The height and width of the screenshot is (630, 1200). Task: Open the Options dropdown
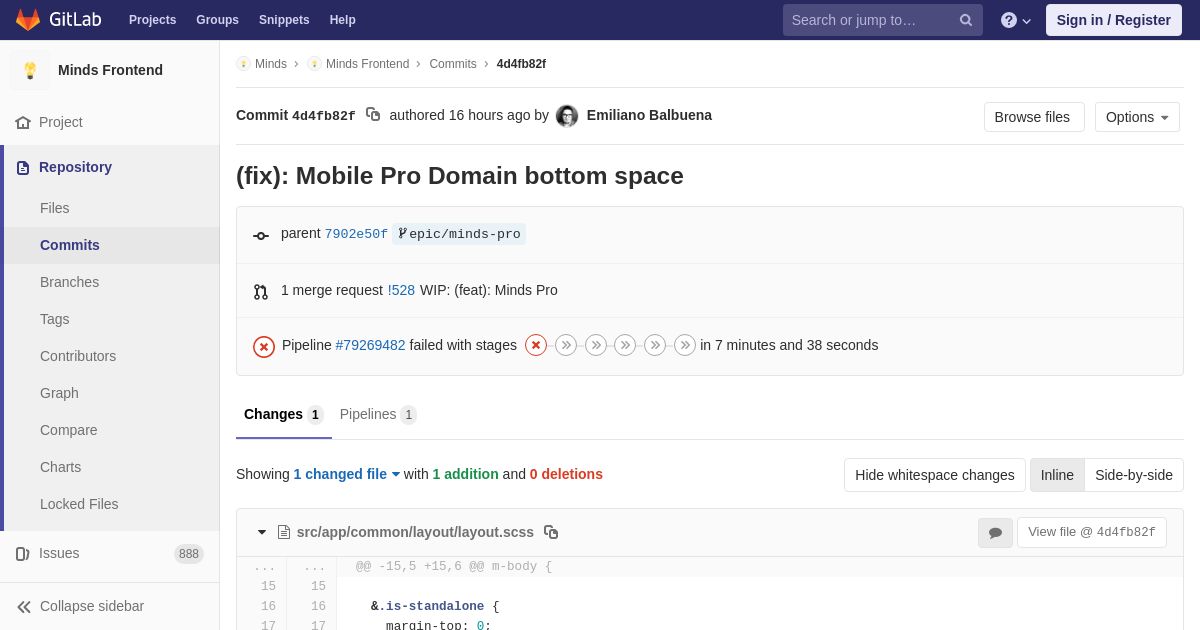coord(1137,117)
